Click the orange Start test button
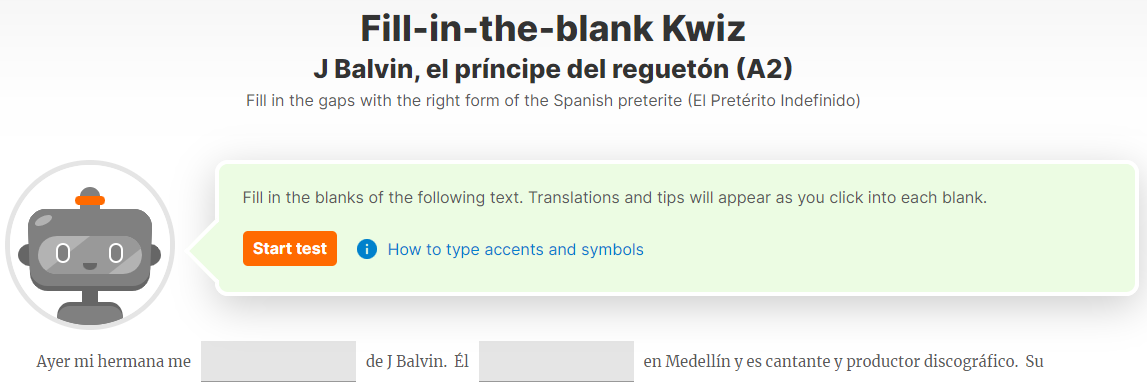The height and width of the screenshot is (387, 1147). tap(290, 249)
